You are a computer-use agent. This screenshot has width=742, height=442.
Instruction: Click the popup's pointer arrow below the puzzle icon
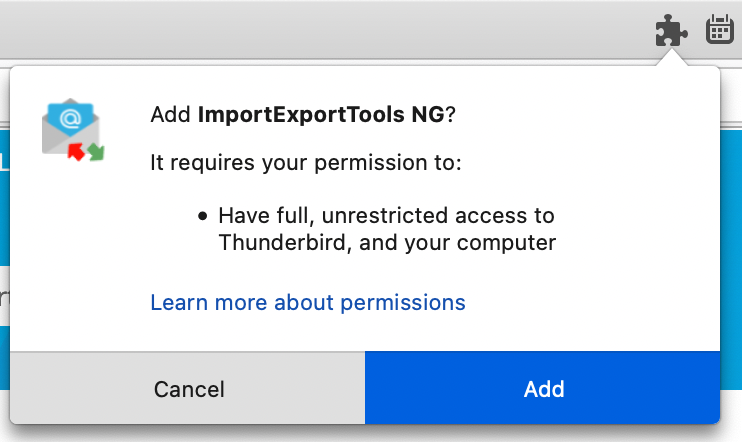click(x=671, y=58)
